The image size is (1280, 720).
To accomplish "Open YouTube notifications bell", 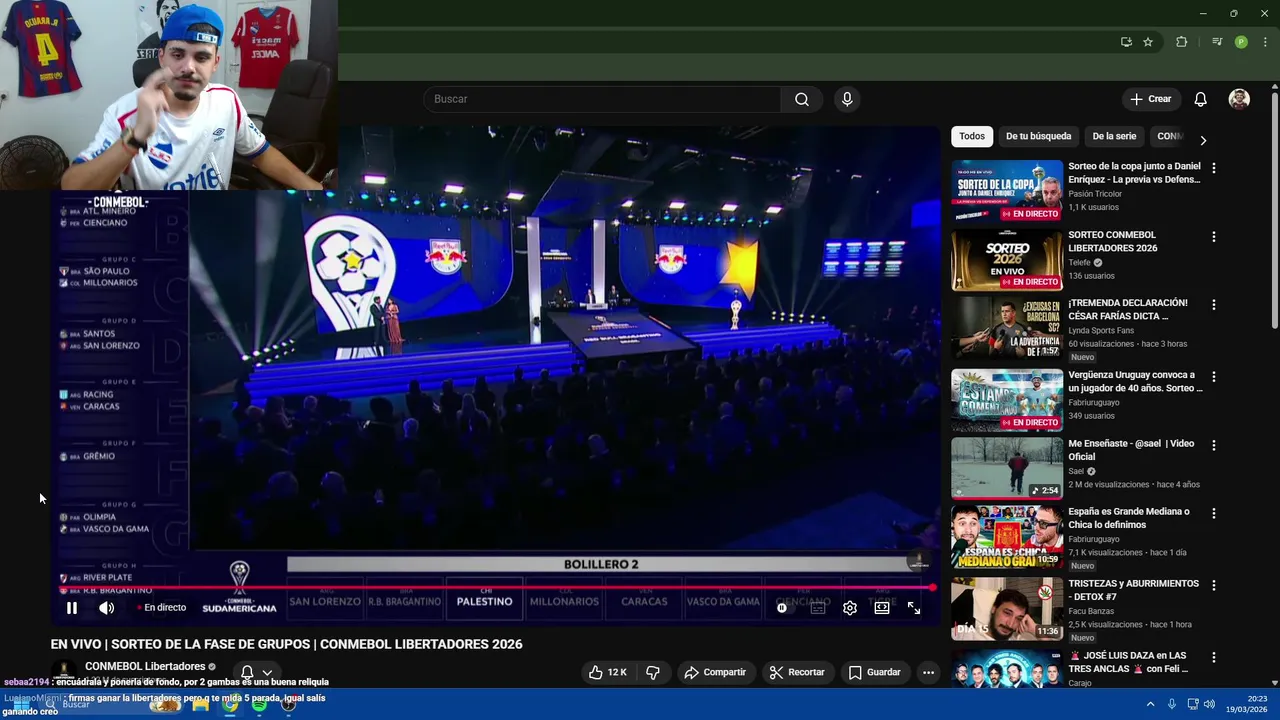I will click(1201, 99).
